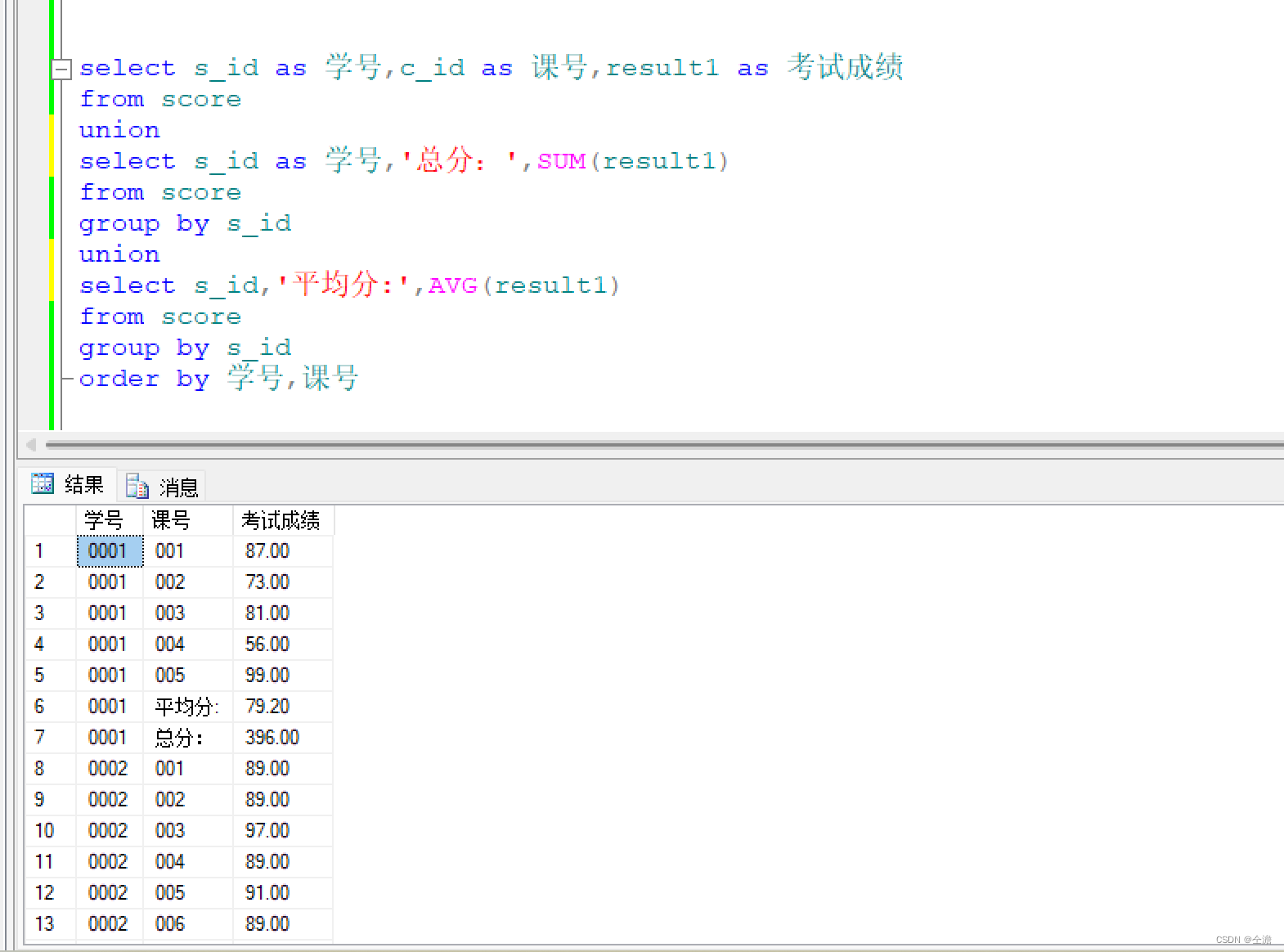Collapse the SQL query outline block
Screen dimensions: 1284x952
(x=61, y=70)
